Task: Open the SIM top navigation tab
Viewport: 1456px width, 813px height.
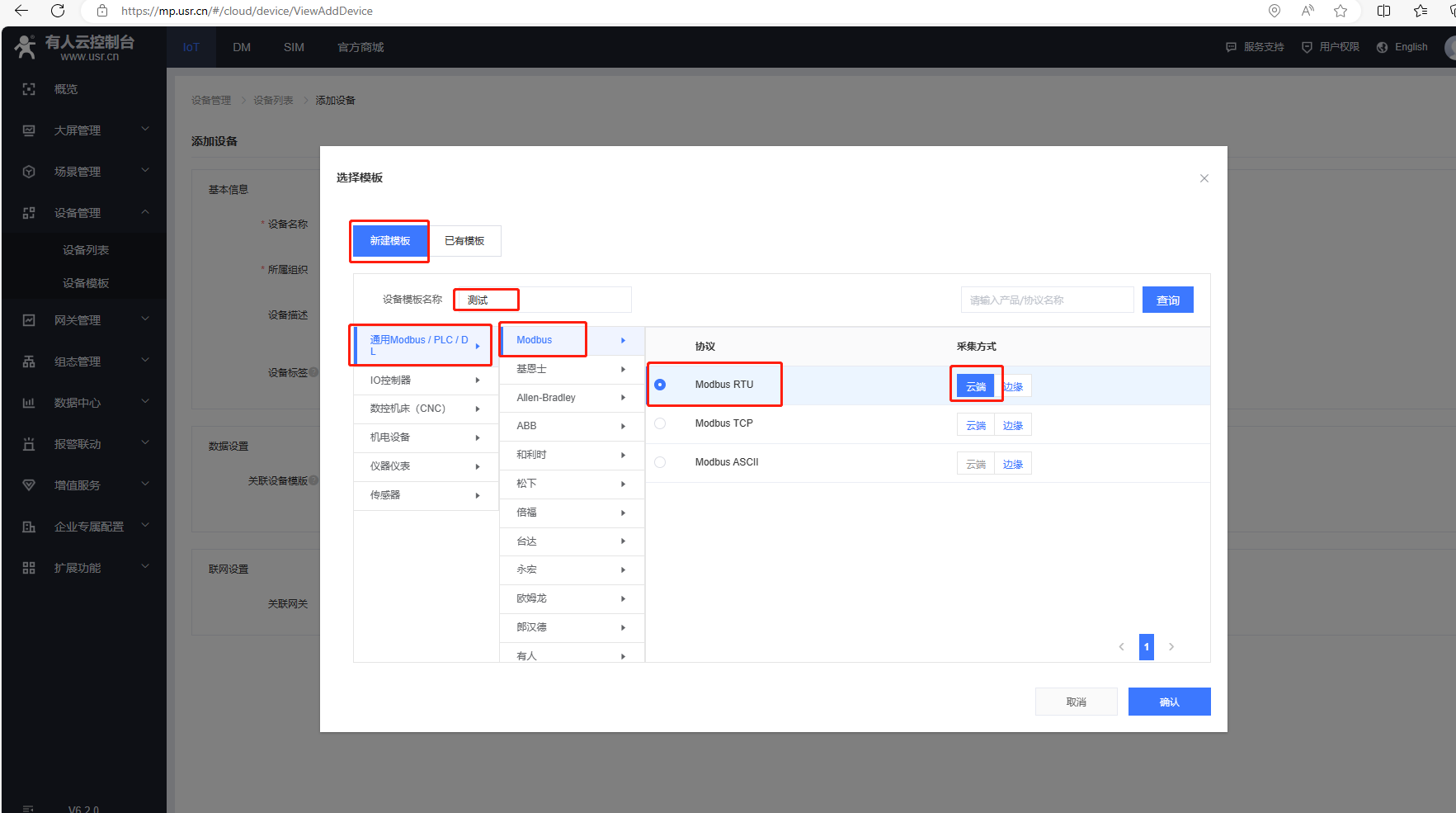Action: 294,47
